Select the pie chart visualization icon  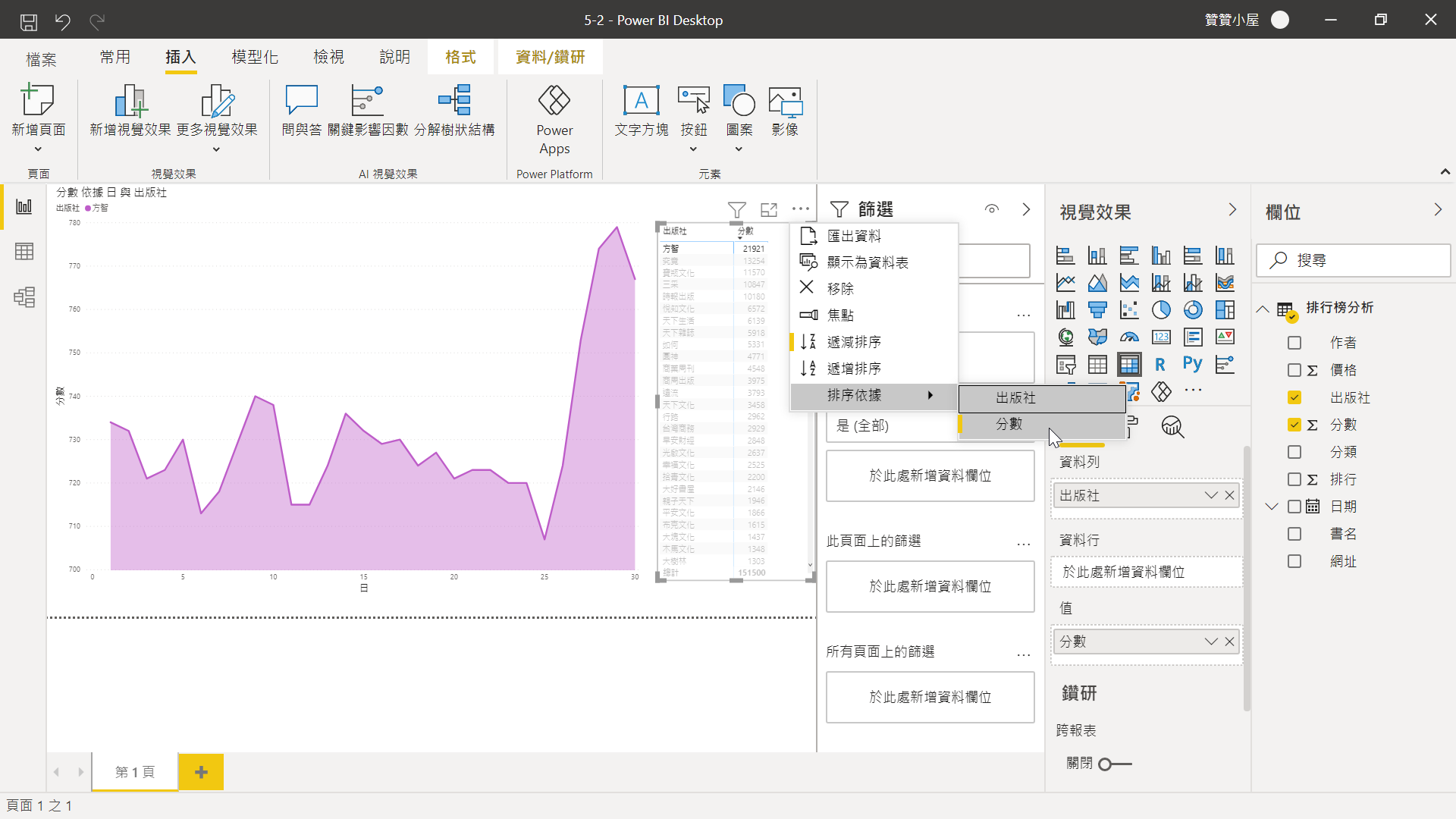point(1161,309)
